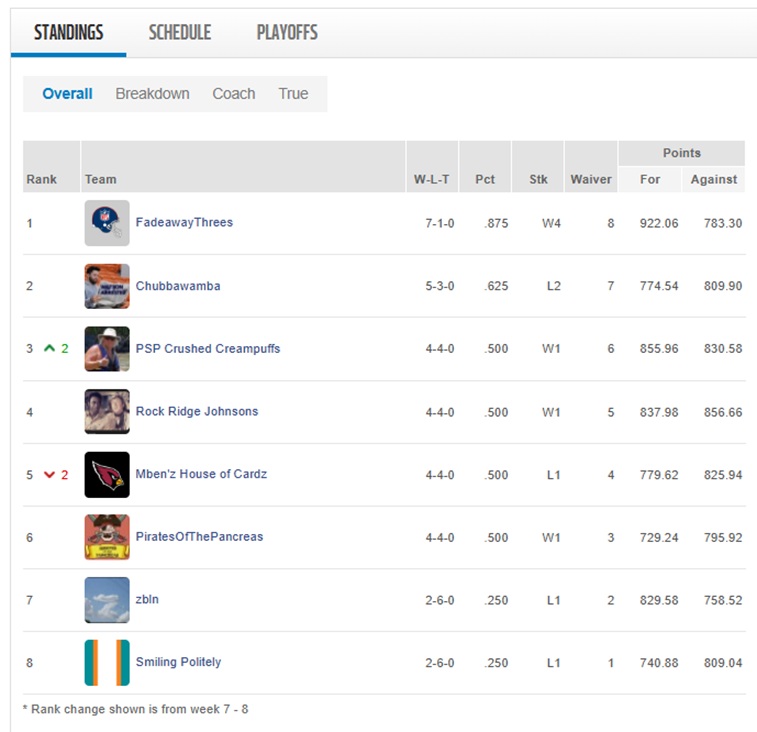Click points against value 809.90
757x732 pixels.
pos(723,286)
